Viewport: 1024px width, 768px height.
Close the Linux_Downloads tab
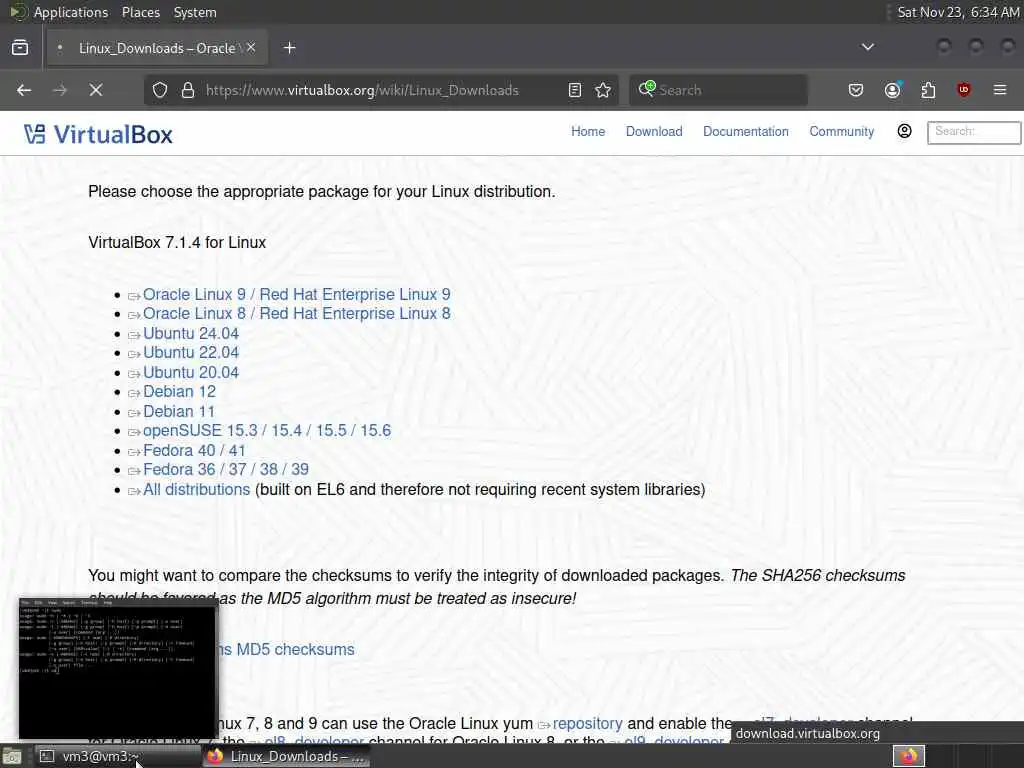[251, 47]
